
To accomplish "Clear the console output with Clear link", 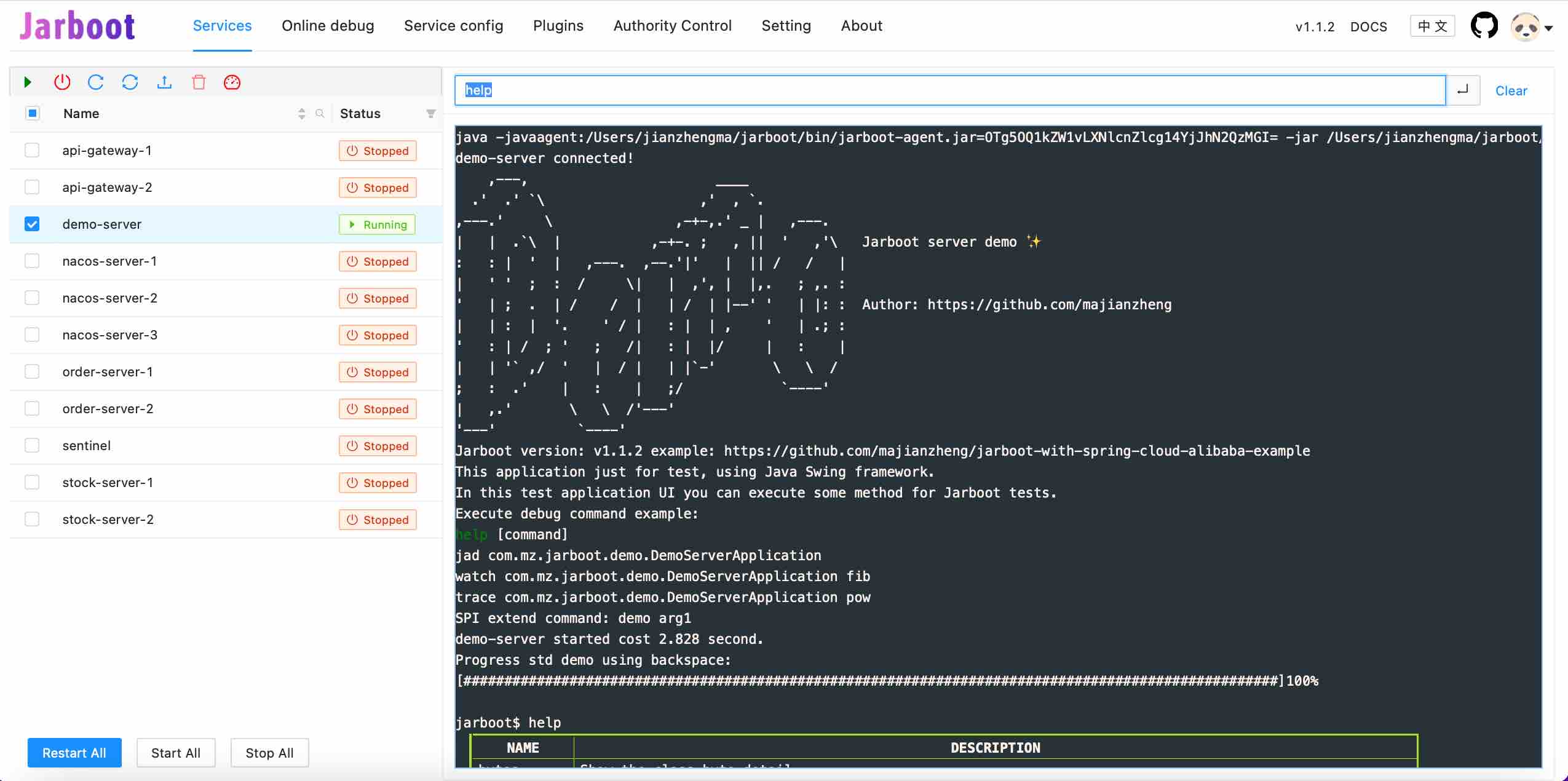I will pyautogui.click(x=1512, y=90).
